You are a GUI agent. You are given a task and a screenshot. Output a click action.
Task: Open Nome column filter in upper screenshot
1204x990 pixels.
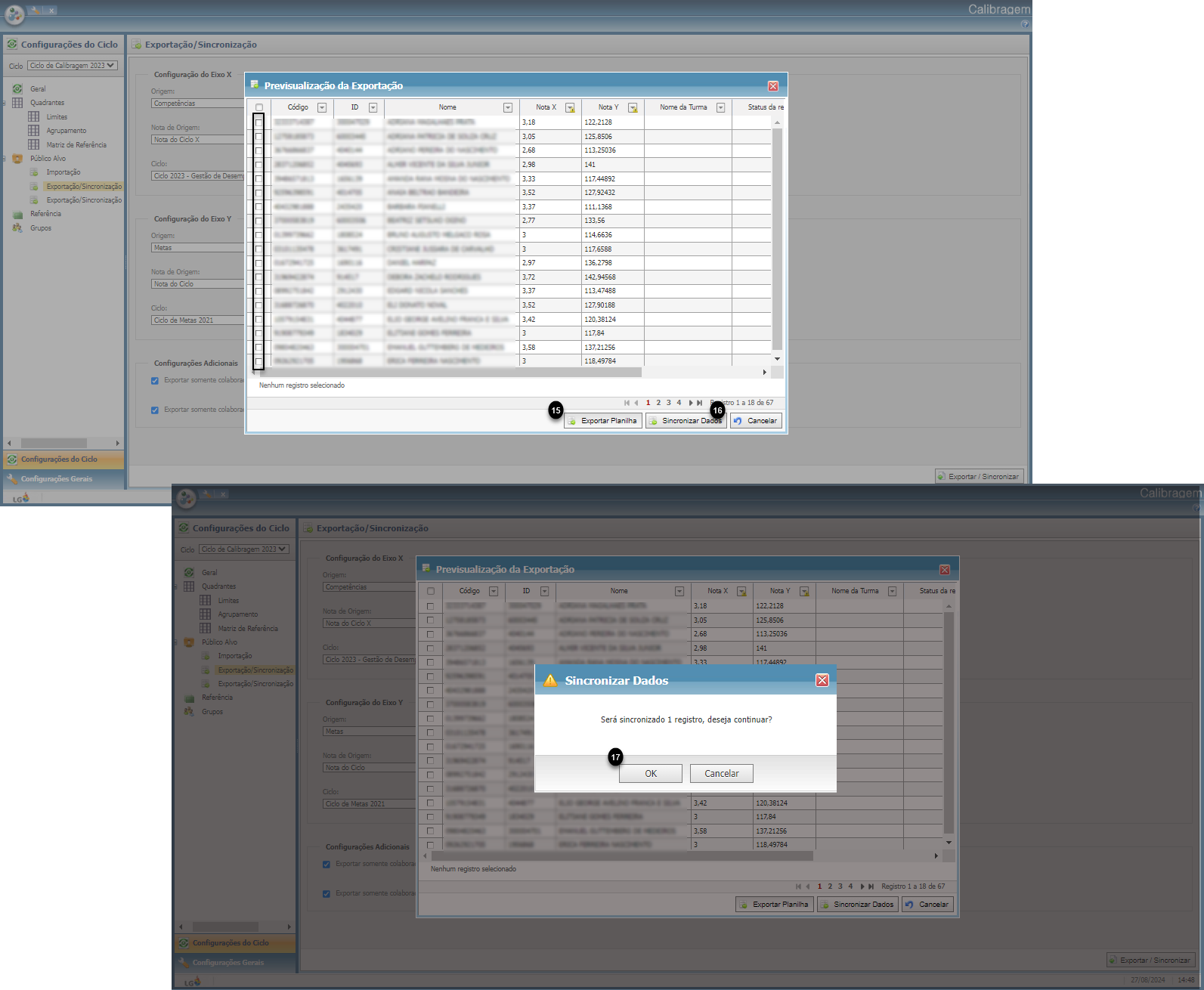pos(508,107)
